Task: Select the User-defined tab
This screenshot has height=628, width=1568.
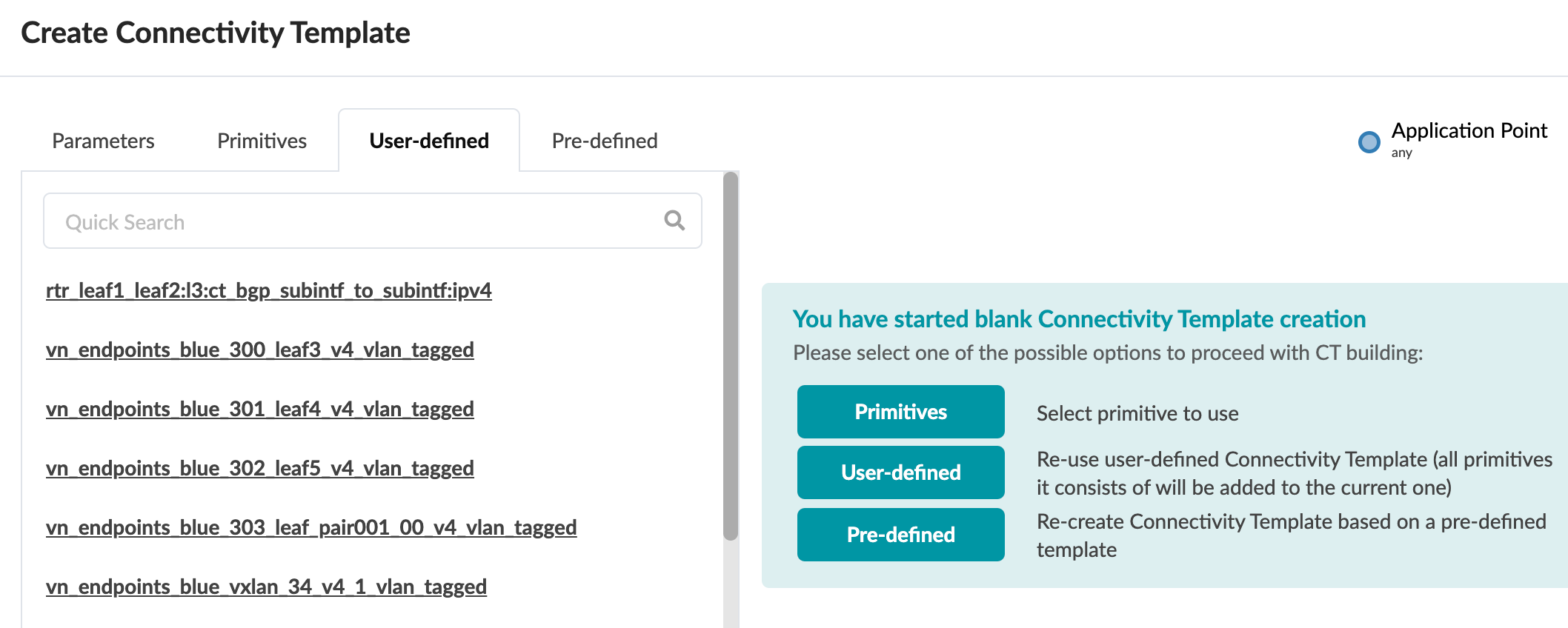Action: 429,141
